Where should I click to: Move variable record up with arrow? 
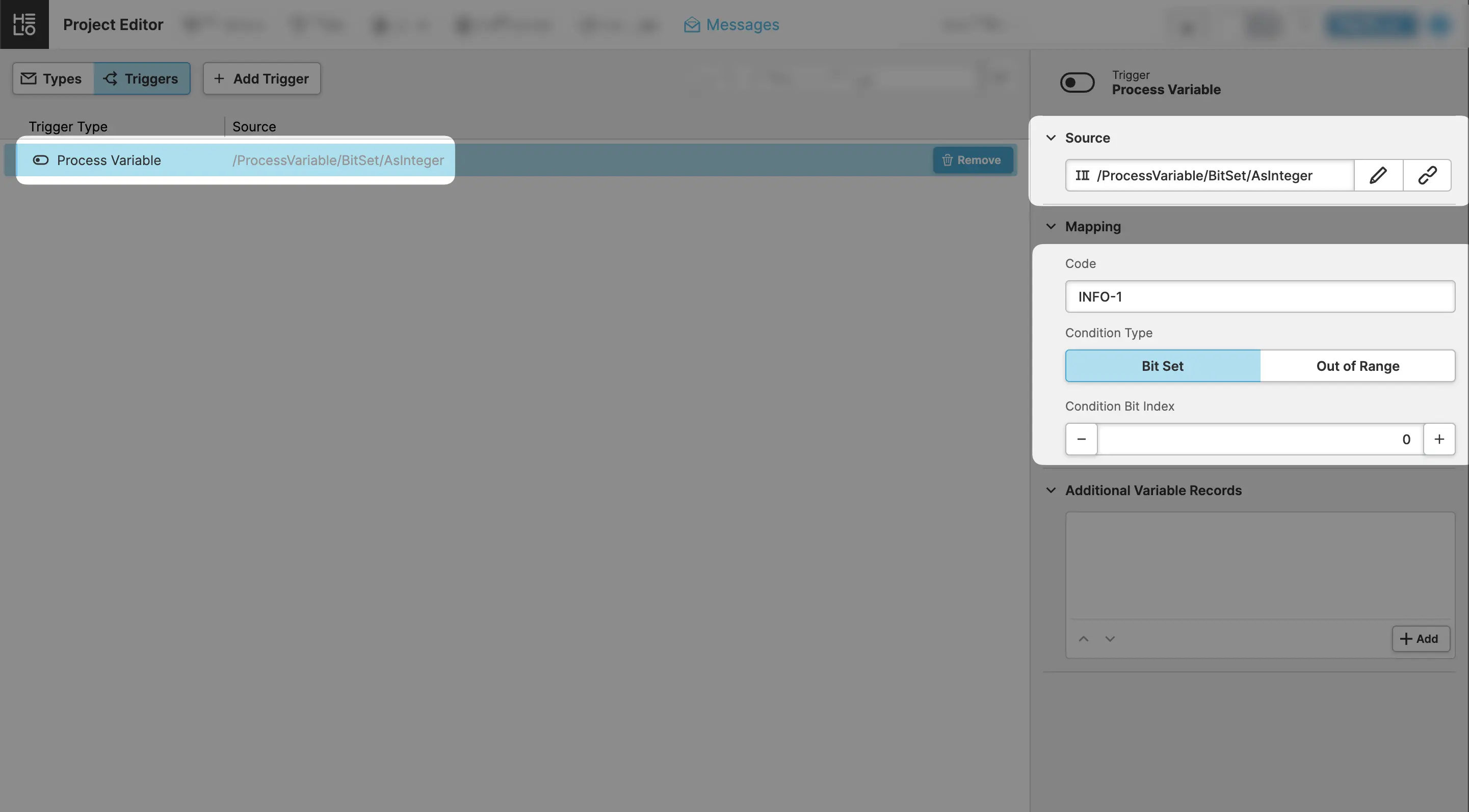pyautogui.click(x=1084, y=638)
